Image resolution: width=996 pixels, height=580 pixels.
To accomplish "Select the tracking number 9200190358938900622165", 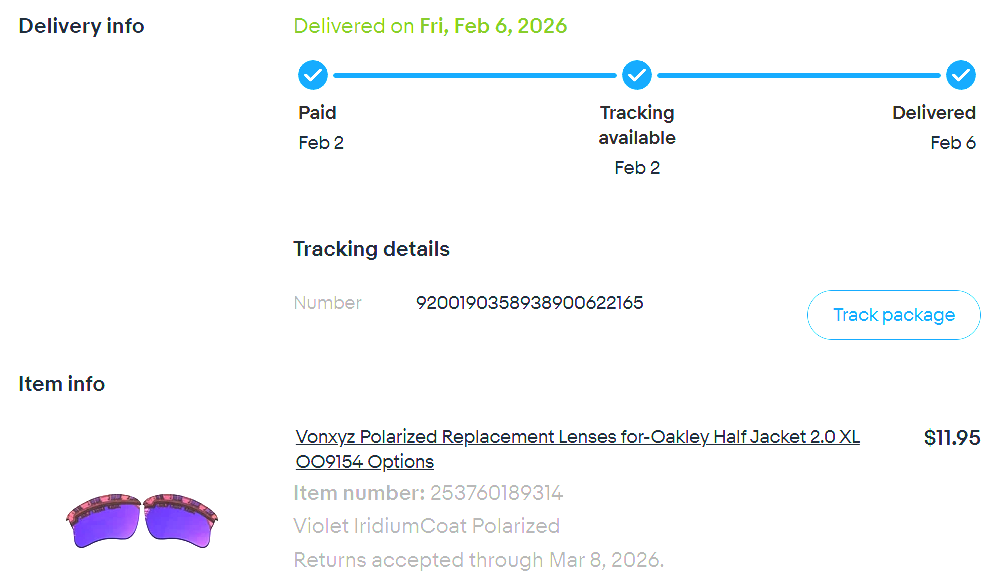I will coord(529,302).
